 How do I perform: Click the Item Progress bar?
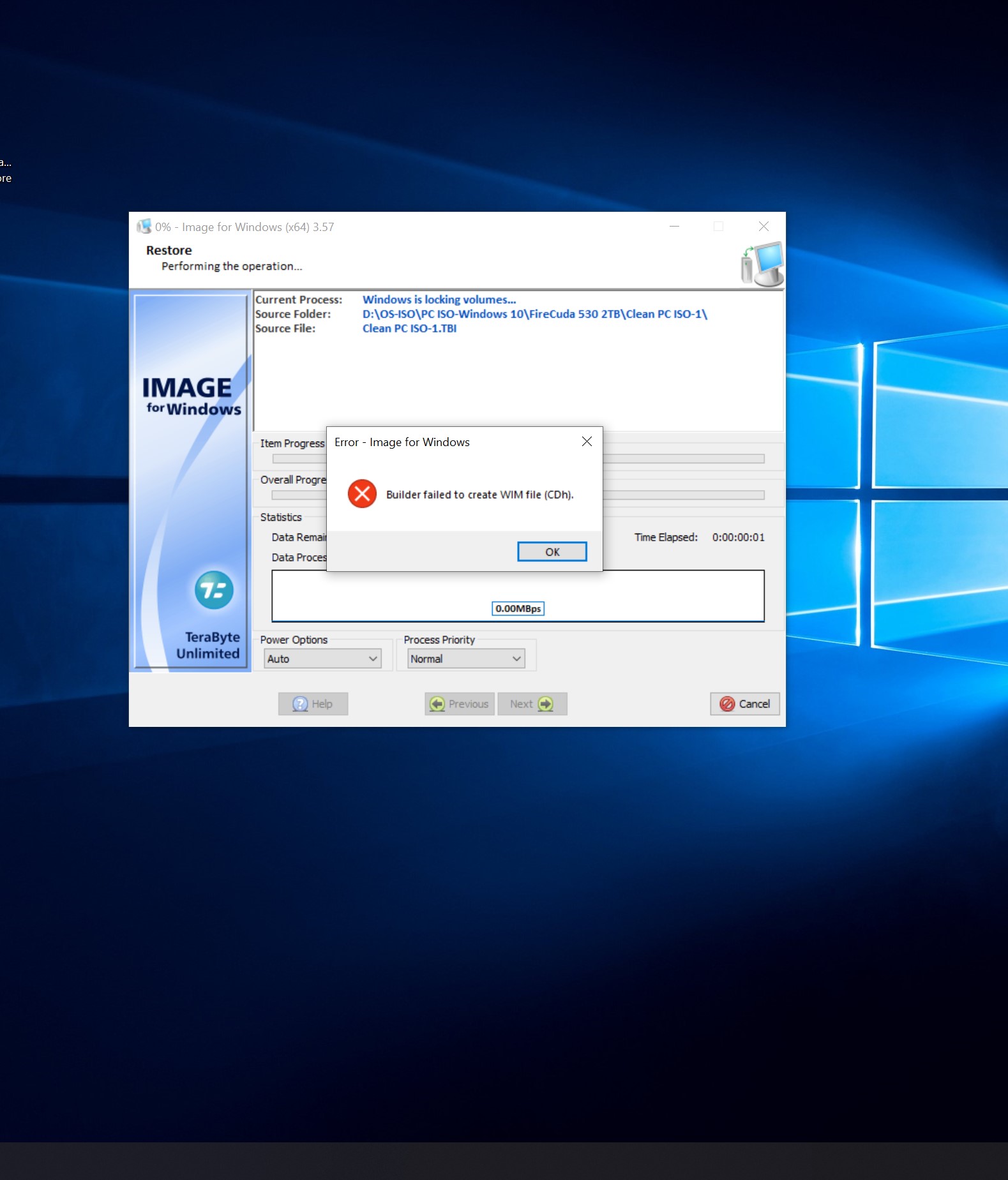point(518,459)
